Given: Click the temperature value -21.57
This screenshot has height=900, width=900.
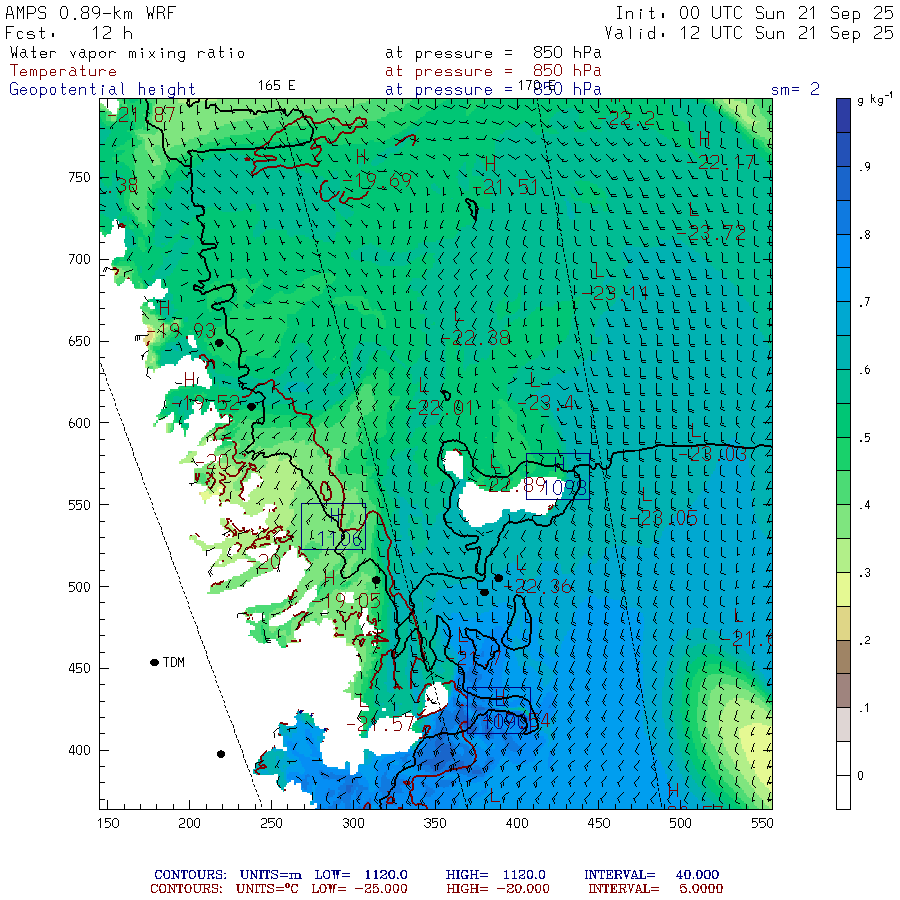Looking at the screenshot, I should click(381, 724).
